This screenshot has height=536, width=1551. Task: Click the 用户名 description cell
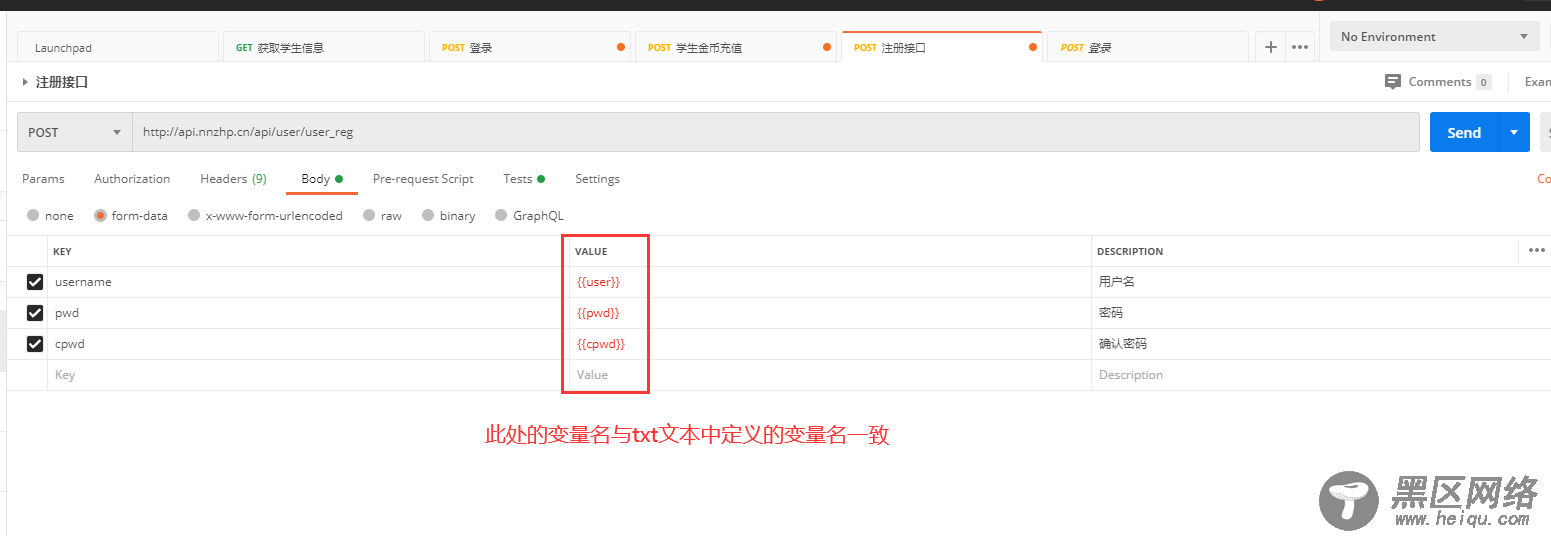(x=1320, y=282)
